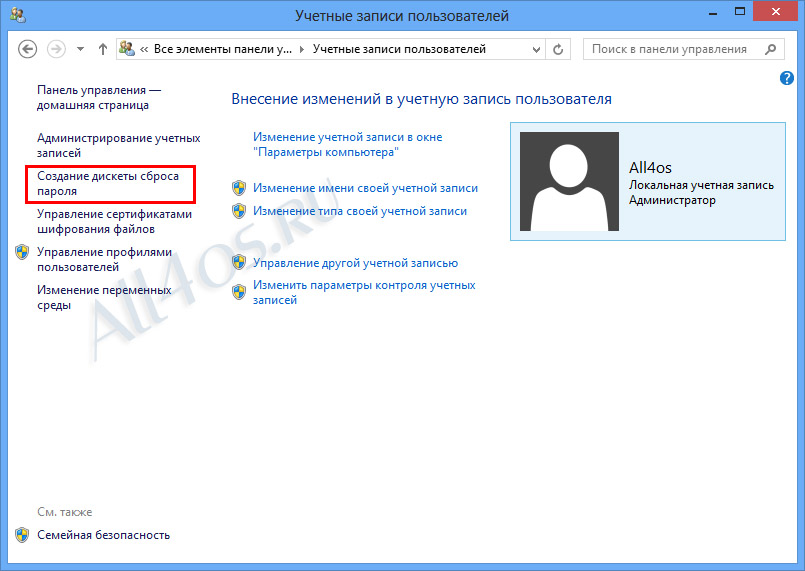Click the 'См. также' label
Image resolution: width=805 pixels, height=571 pixels.
click(x=65, y=512)
